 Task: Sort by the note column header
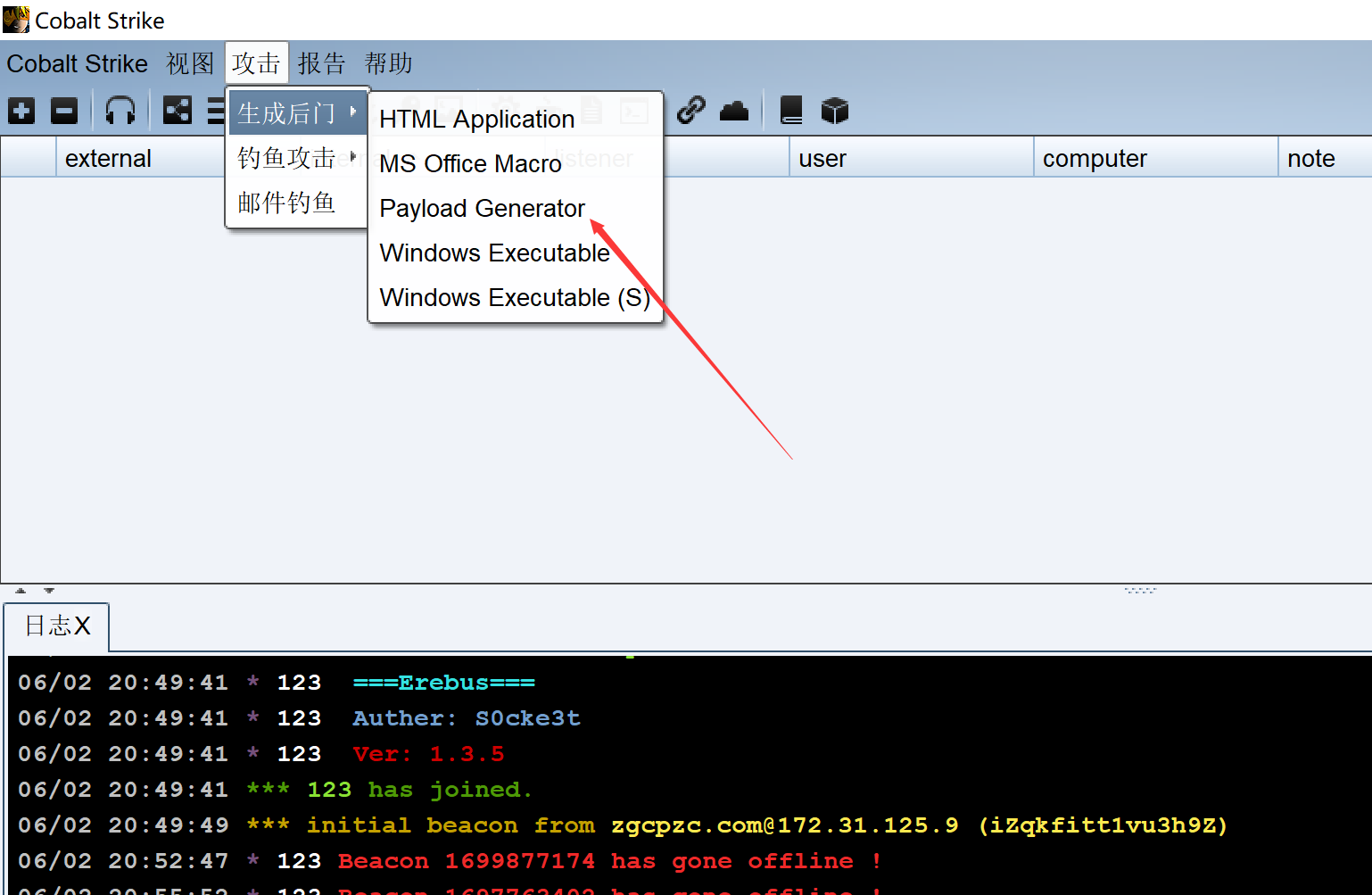1325,158
